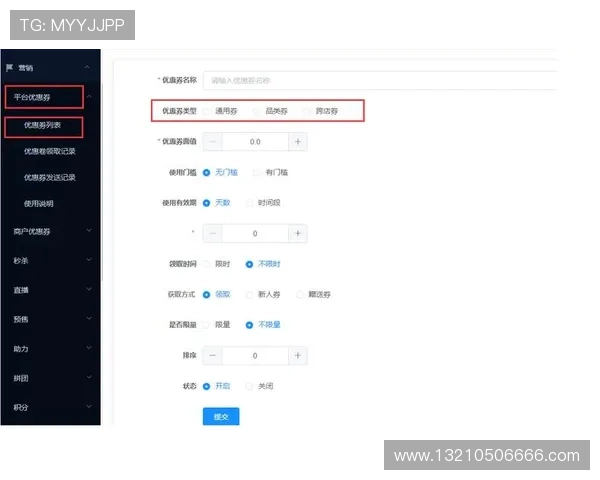Decrease the 排序 value with minus
This screenshot has width=600, height=480.
(213, 356)
